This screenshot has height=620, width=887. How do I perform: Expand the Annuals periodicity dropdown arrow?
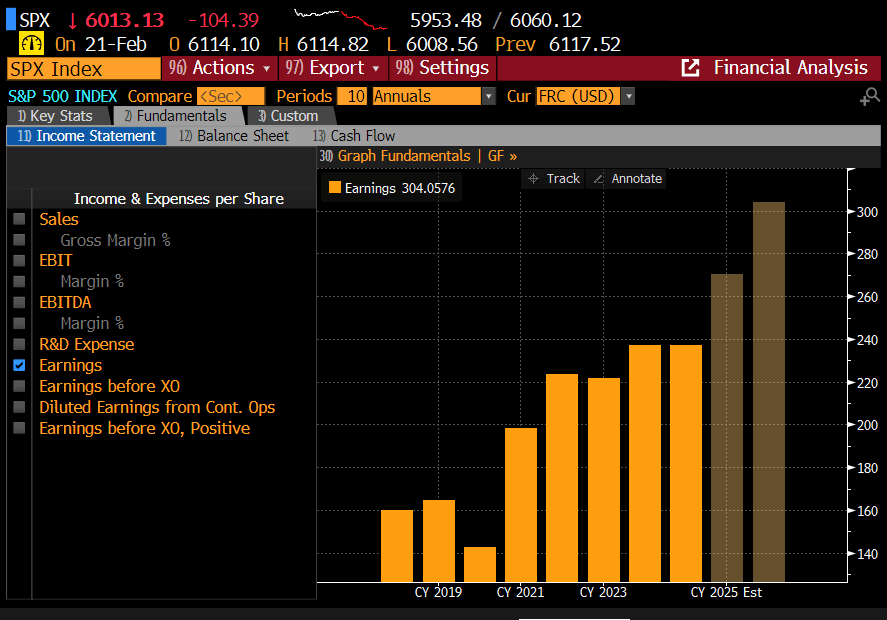489,96
